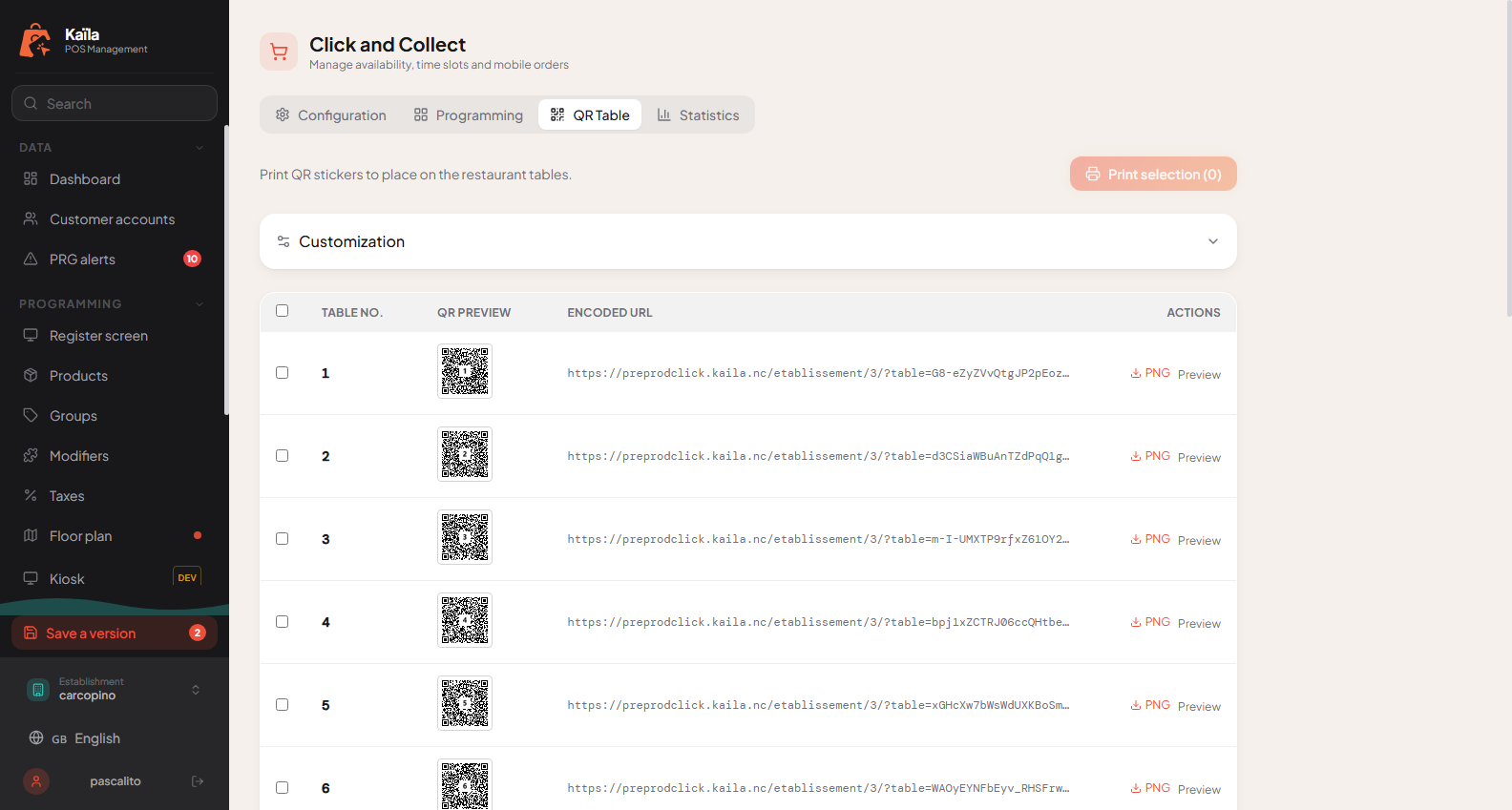
Task: Open Preview for table 2
Action: point(1199,457)
